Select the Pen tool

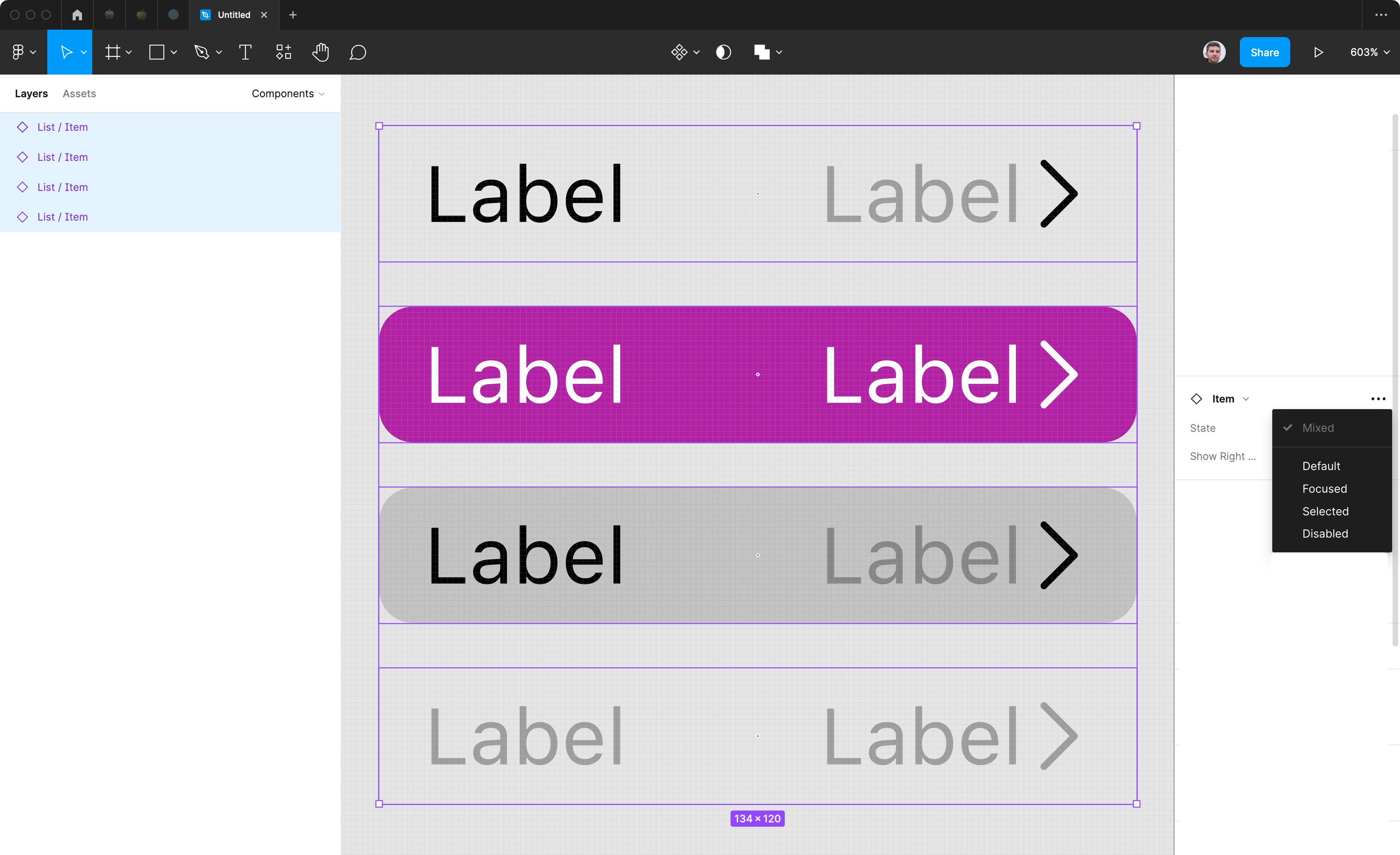202,52
